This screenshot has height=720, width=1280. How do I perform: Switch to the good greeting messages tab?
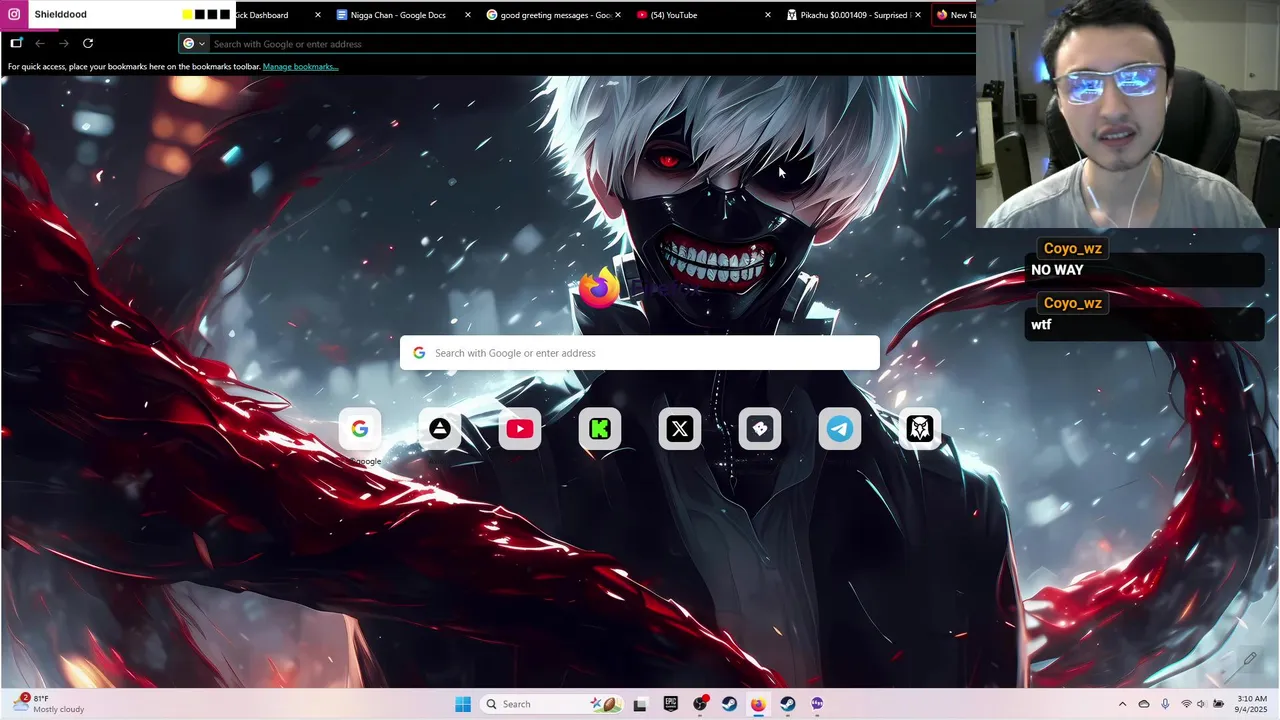coord(547,15)
